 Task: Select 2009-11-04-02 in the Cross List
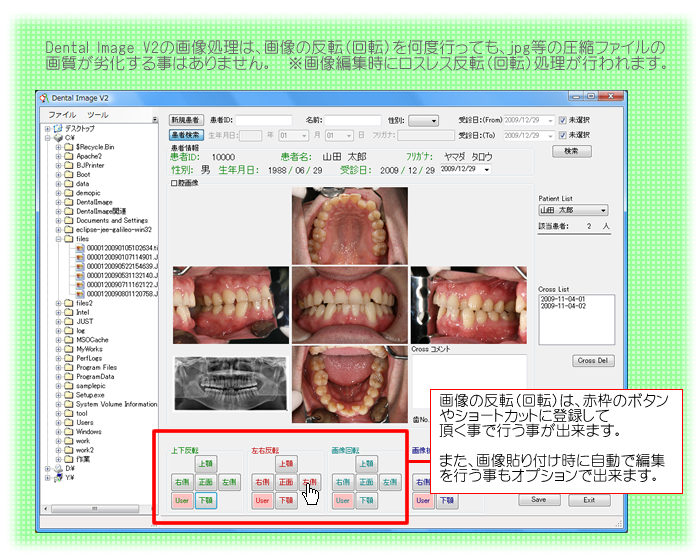point(562,306)
